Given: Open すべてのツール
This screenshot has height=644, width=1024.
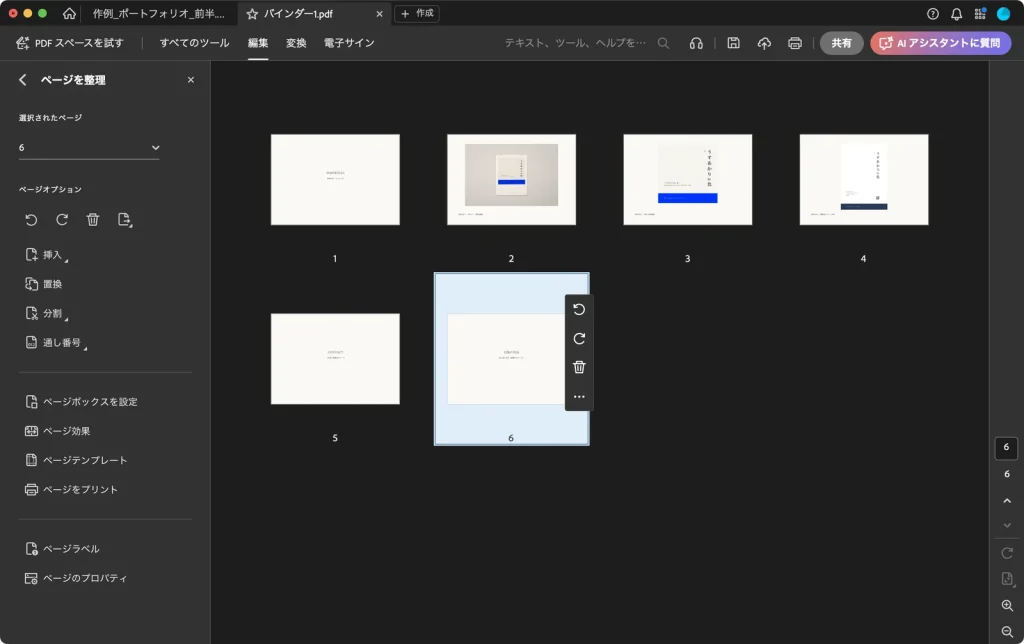Looking at the screenshot, I should coord(195,43).
